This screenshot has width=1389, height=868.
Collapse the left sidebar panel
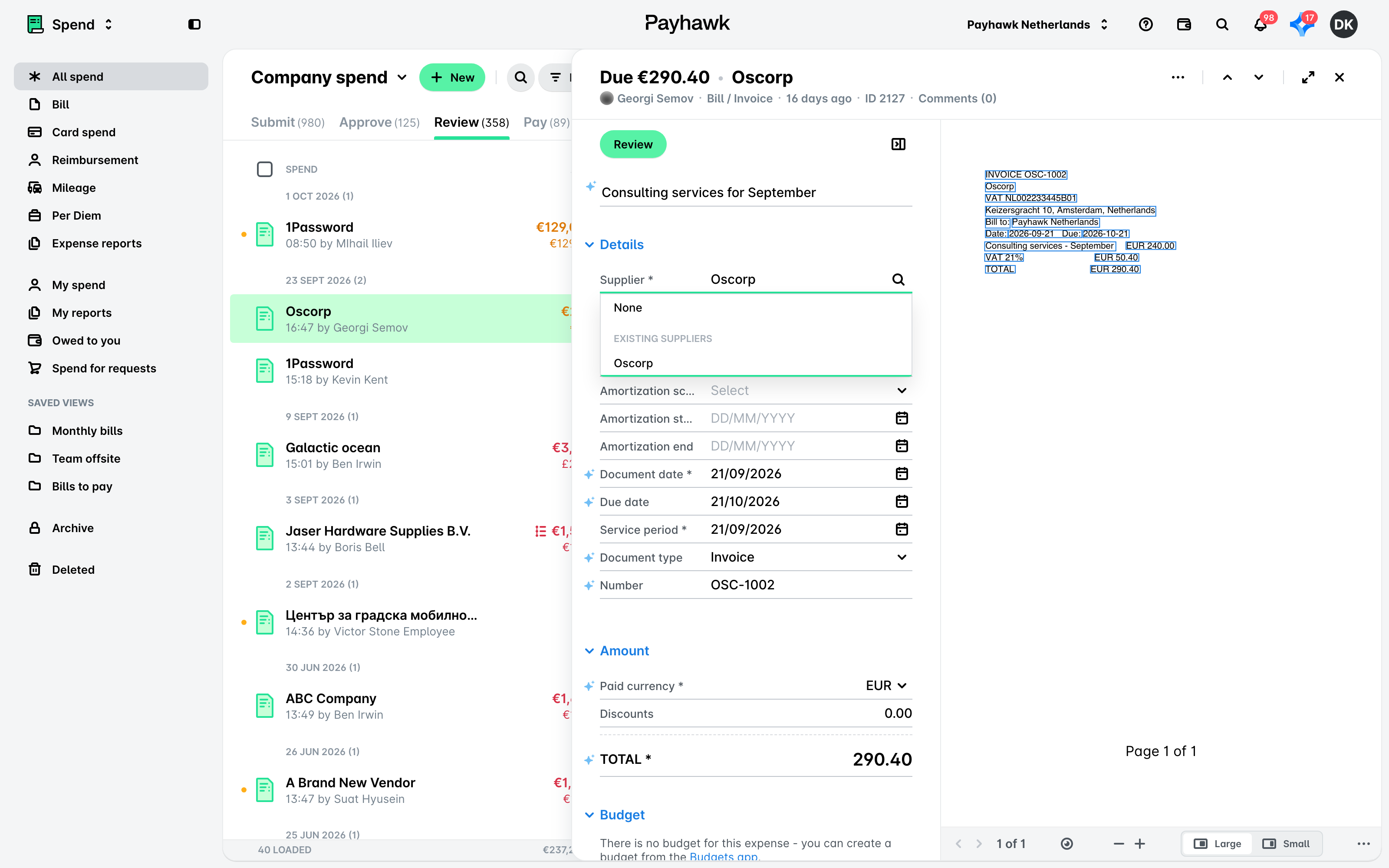tap(194, 25)
